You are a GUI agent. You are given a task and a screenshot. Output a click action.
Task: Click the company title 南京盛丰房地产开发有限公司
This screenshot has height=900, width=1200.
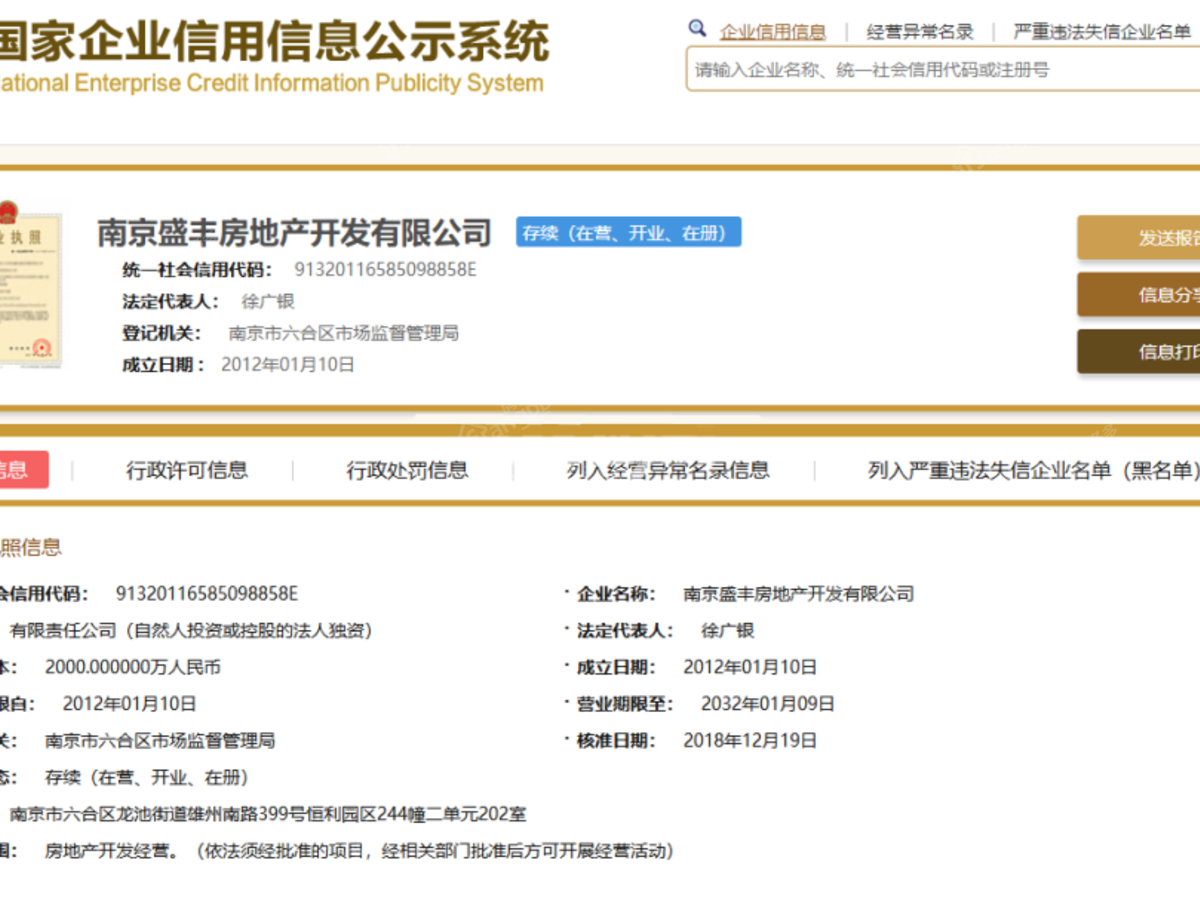click(294, 232)
